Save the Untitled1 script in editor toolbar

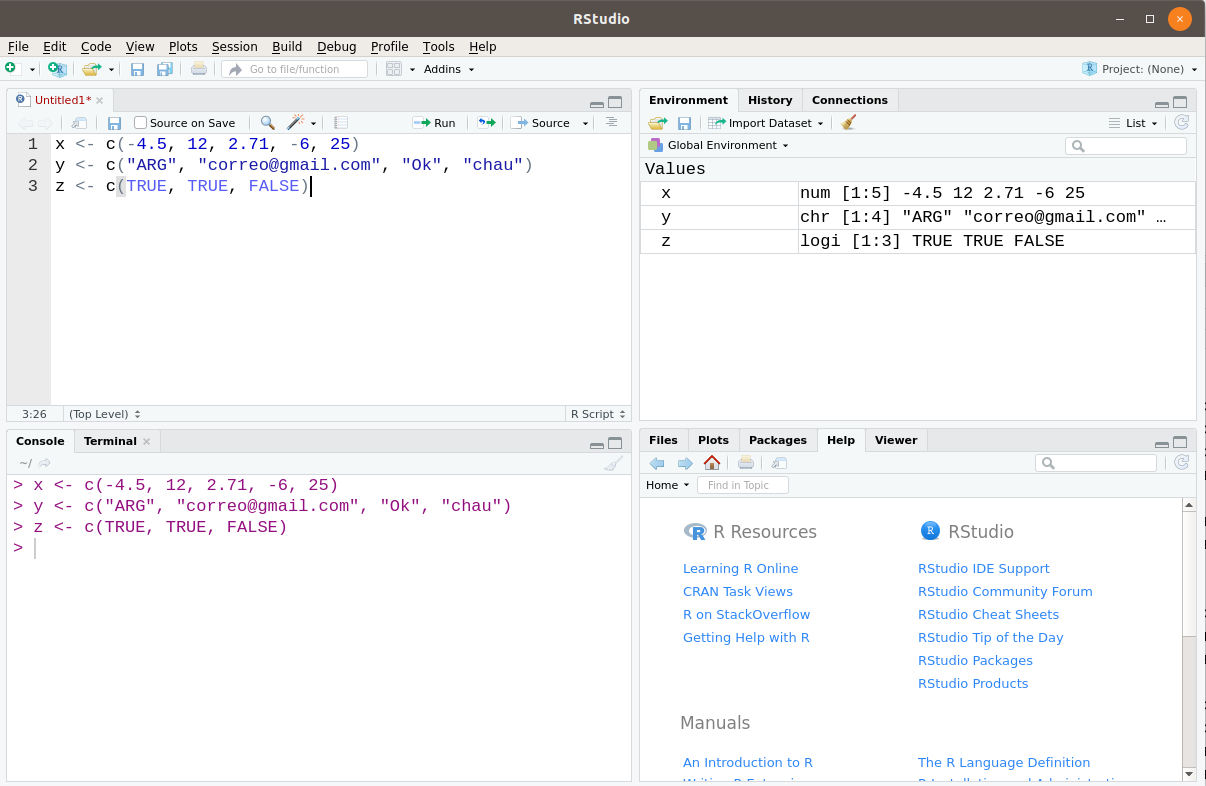tap(114, 123)
